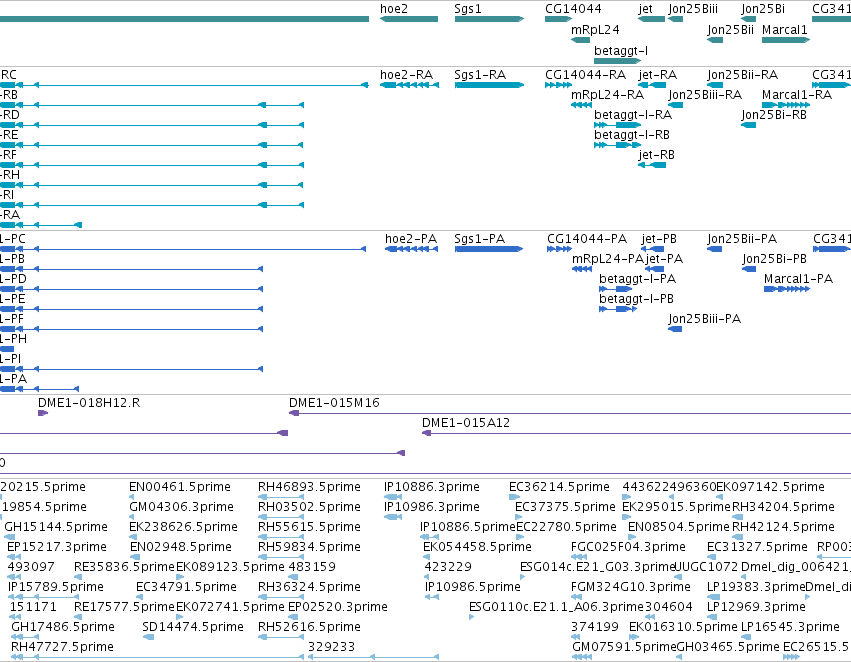Select the hoe2 gene feature
The image size is (851, 662).
pos(409,19)
